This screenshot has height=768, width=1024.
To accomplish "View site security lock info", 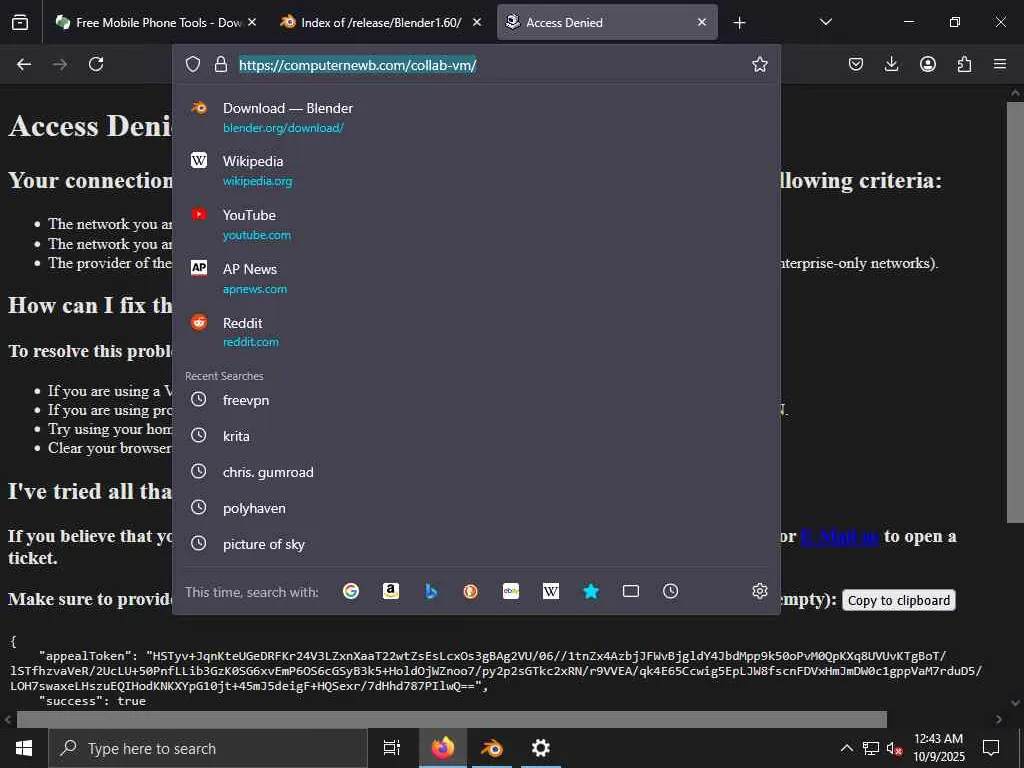I will pyautogui.click(x=221, y=64).
